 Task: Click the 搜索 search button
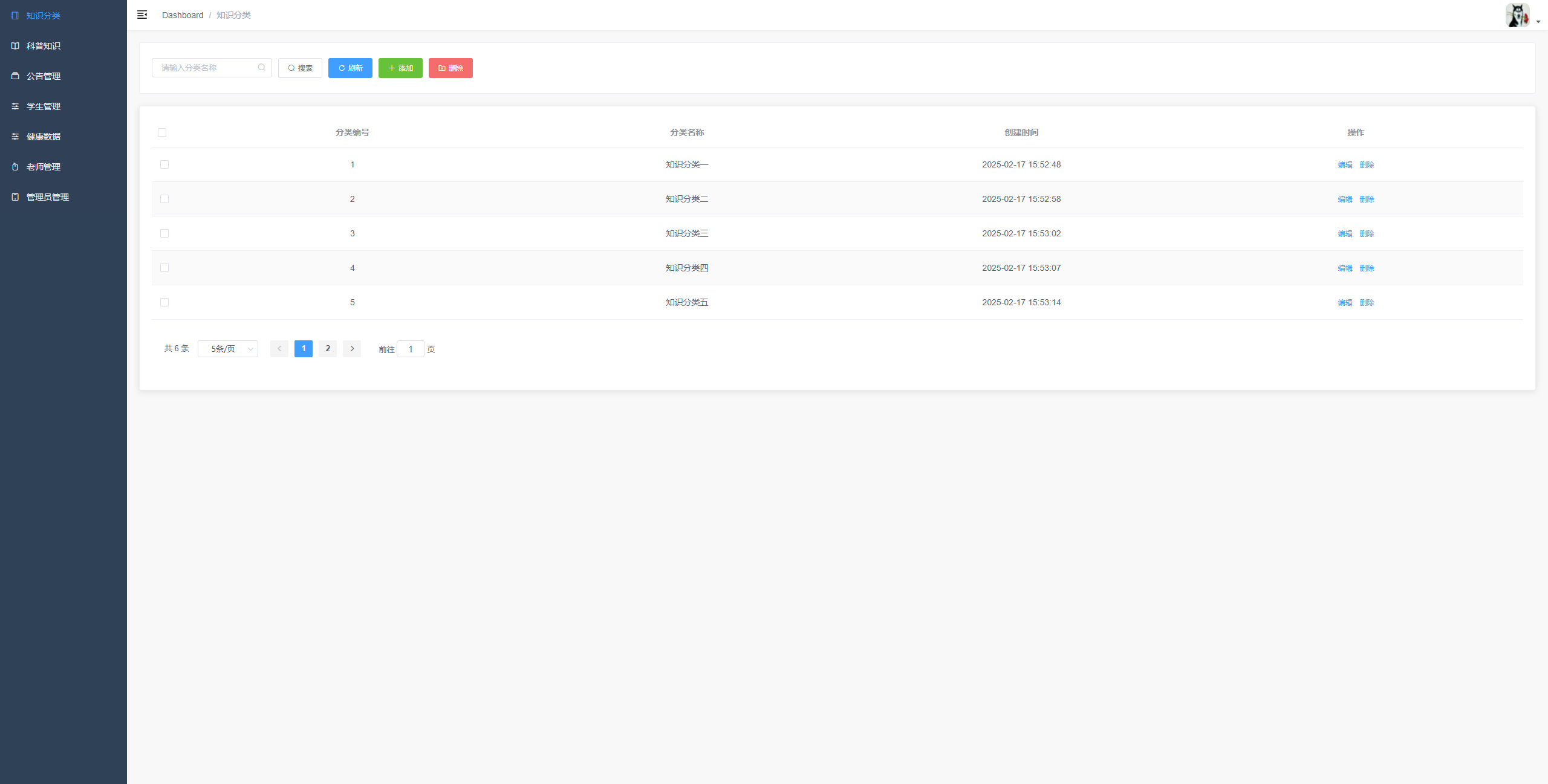[300, 68]
